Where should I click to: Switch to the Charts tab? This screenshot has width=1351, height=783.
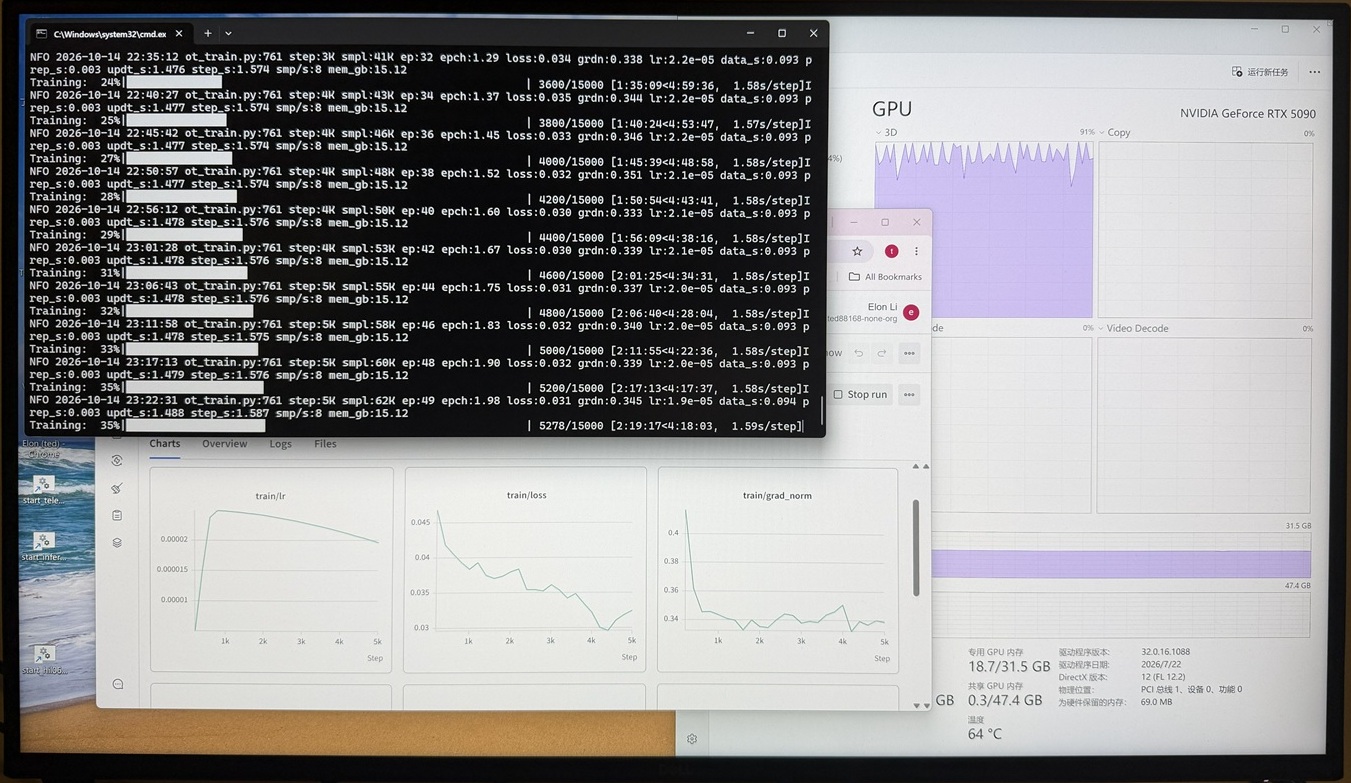pos(165,444)
